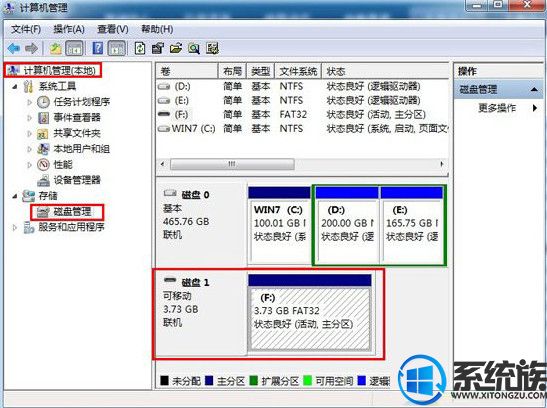Viewport: 547px width, 408px height.
Task: Toggle the show/hide console tree button
Action: point(74,48)
